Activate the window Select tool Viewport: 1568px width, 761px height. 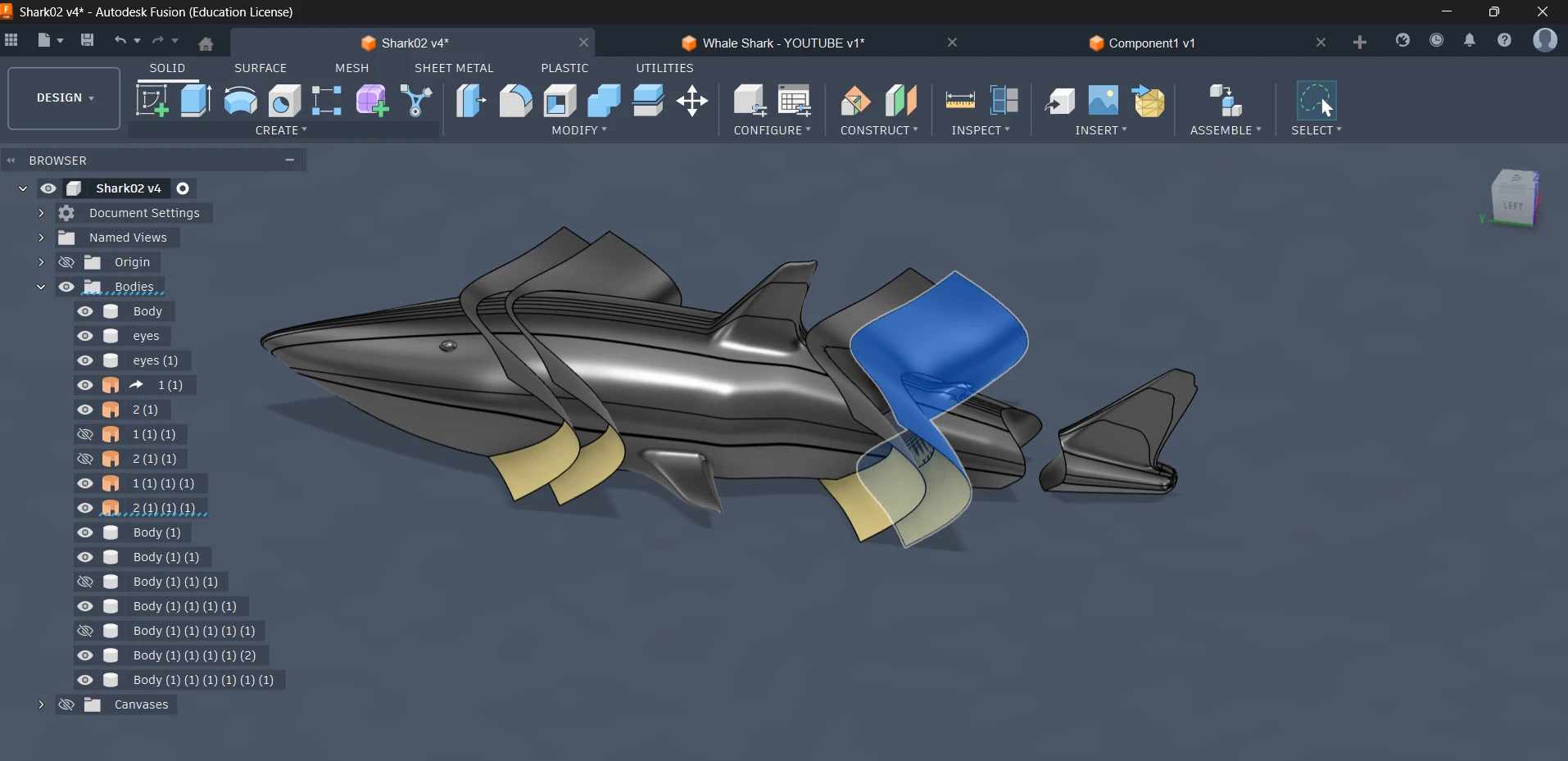pyautogui.click(x=1316, y=101)
